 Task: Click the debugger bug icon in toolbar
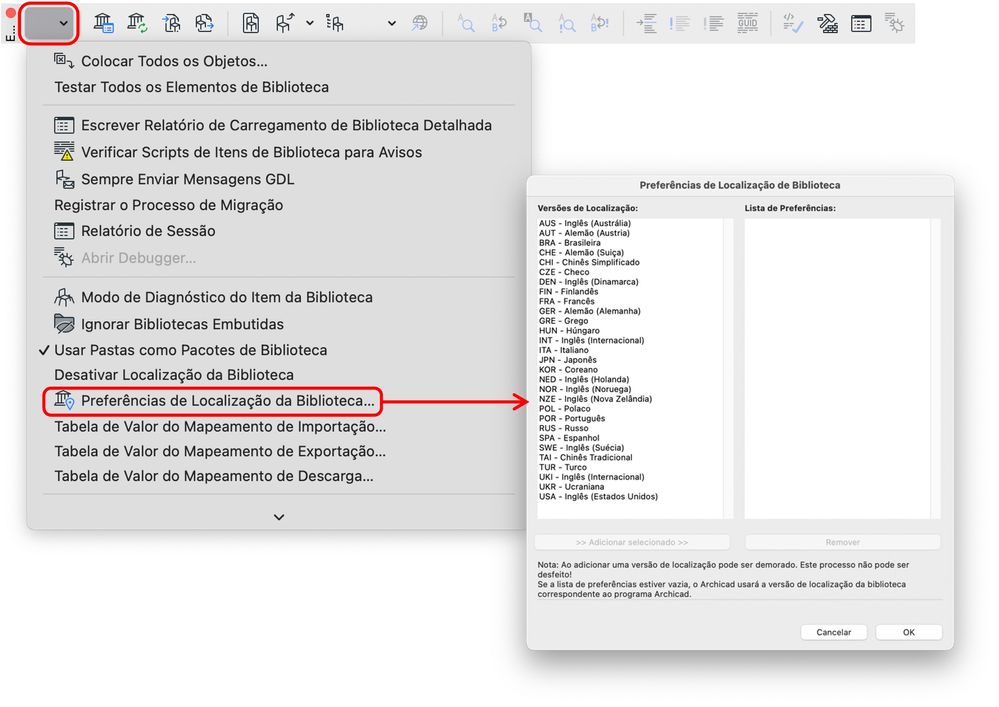pos(895,24)
